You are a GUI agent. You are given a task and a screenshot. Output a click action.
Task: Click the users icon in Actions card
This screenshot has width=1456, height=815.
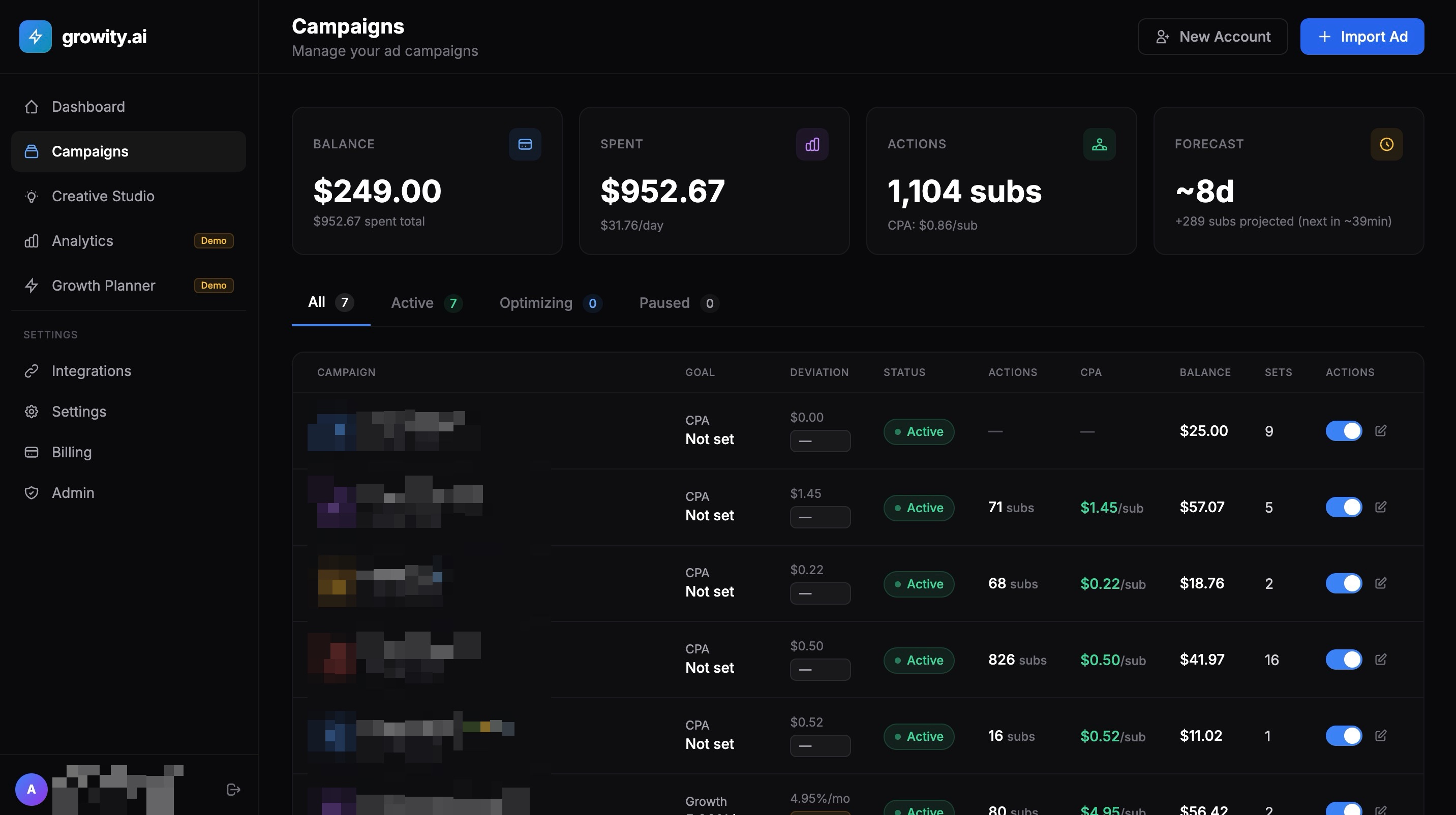[1099, 145]
